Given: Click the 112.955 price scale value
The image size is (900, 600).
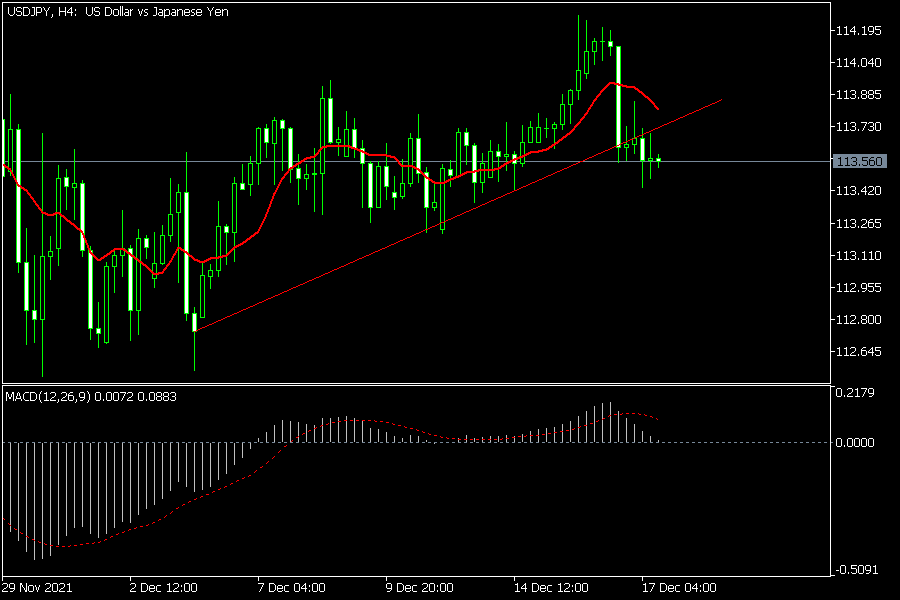Looking at the screenshot, I should pos(859,288).
